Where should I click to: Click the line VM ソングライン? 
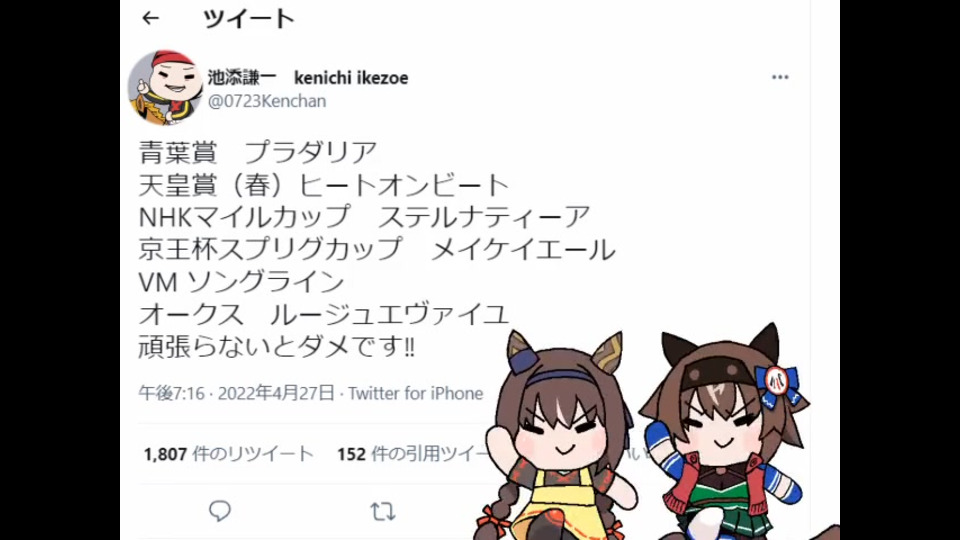click(241, 282)
